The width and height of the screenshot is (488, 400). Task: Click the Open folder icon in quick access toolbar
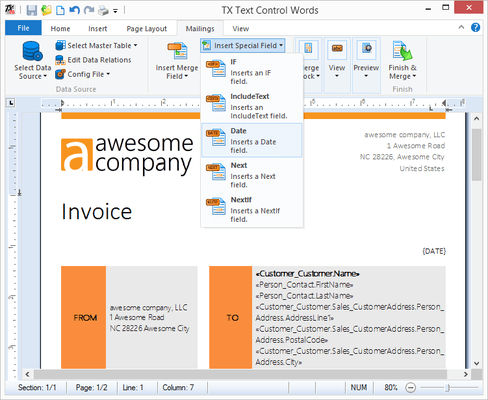tap(46, 10)
